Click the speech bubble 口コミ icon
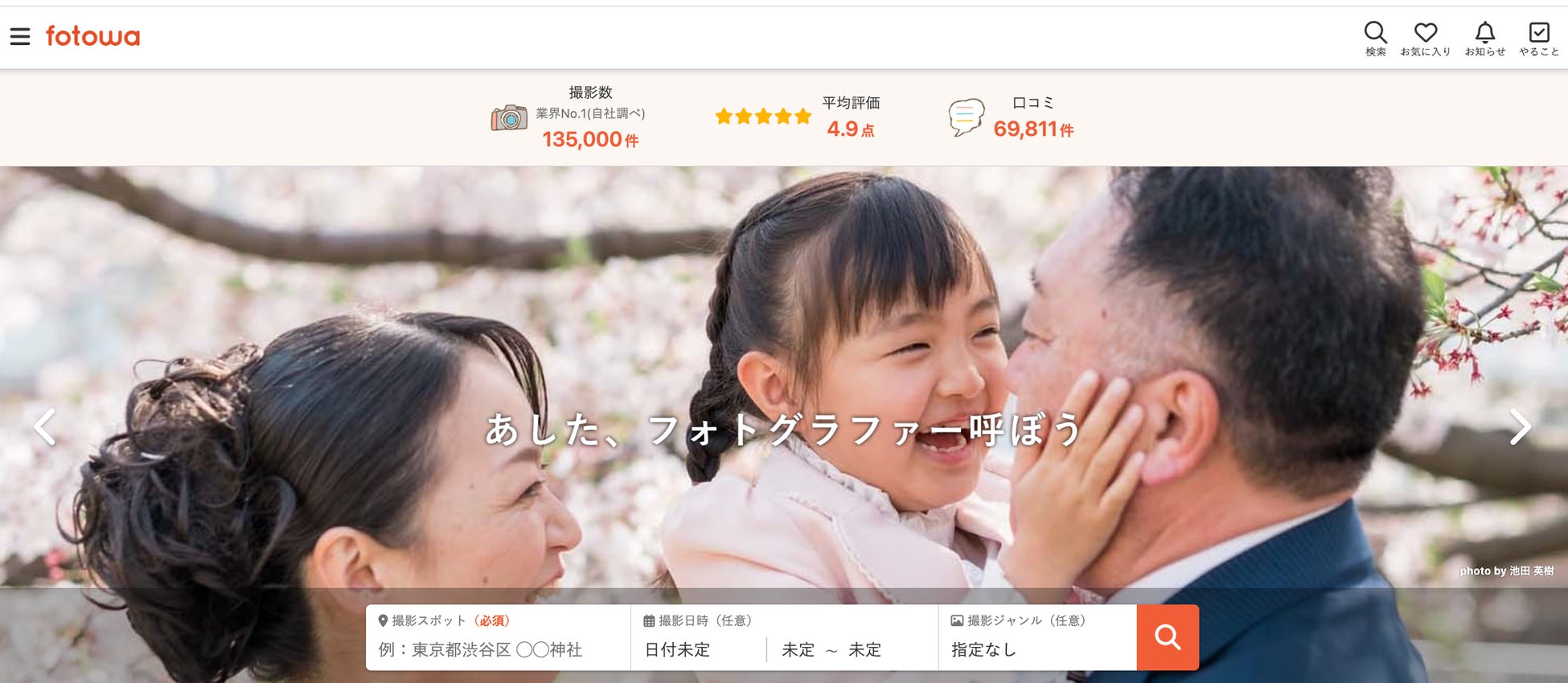The image size is (1568, 683). pyautogui.click(x=966, y=117)
